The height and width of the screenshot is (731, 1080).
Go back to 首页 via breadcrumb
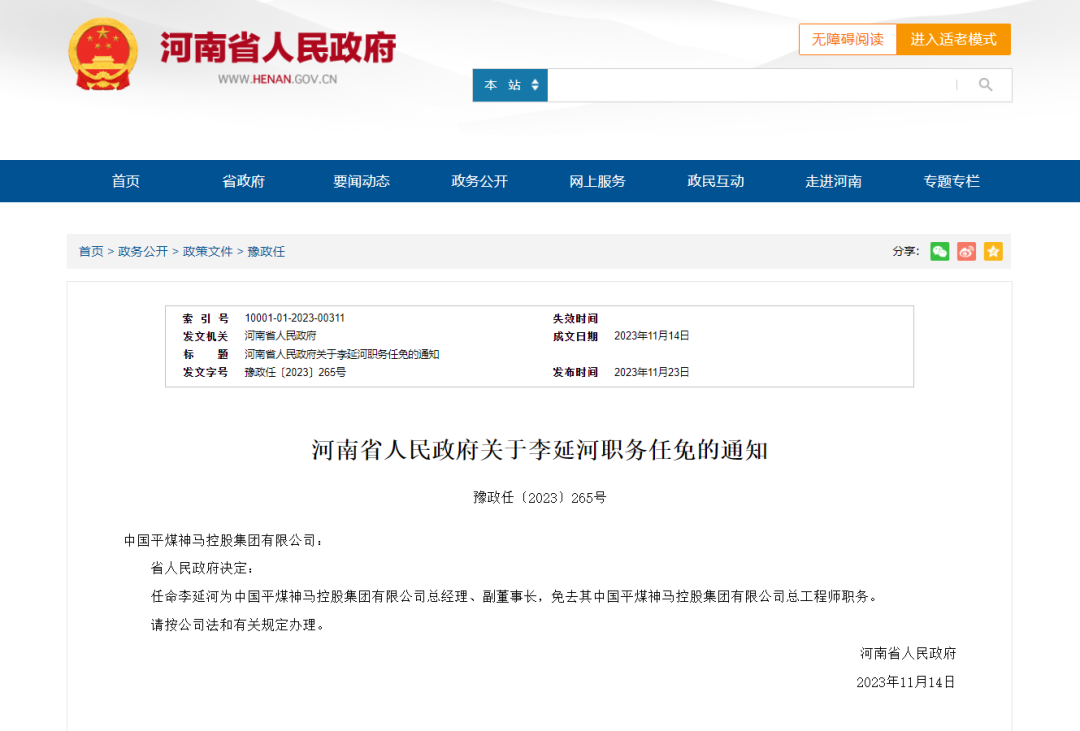pos(91,252)
